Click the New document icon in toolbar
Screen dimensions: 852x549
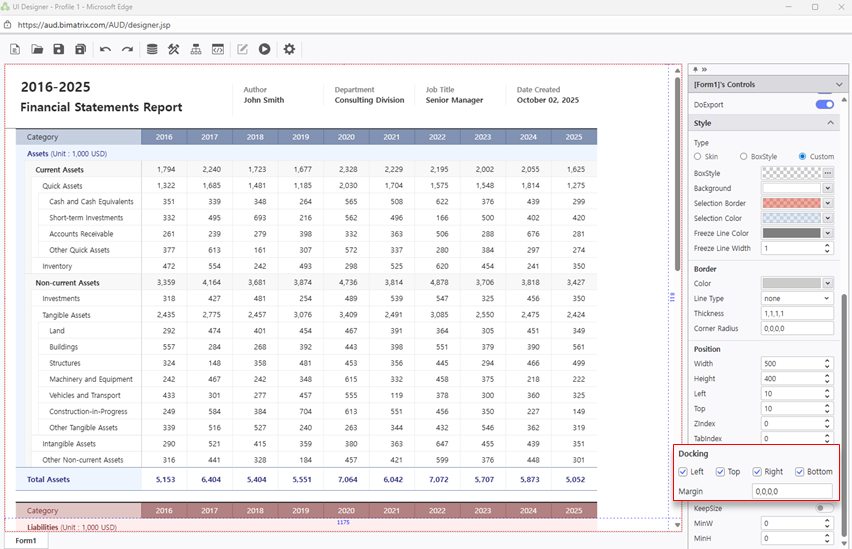click(15, 49)
